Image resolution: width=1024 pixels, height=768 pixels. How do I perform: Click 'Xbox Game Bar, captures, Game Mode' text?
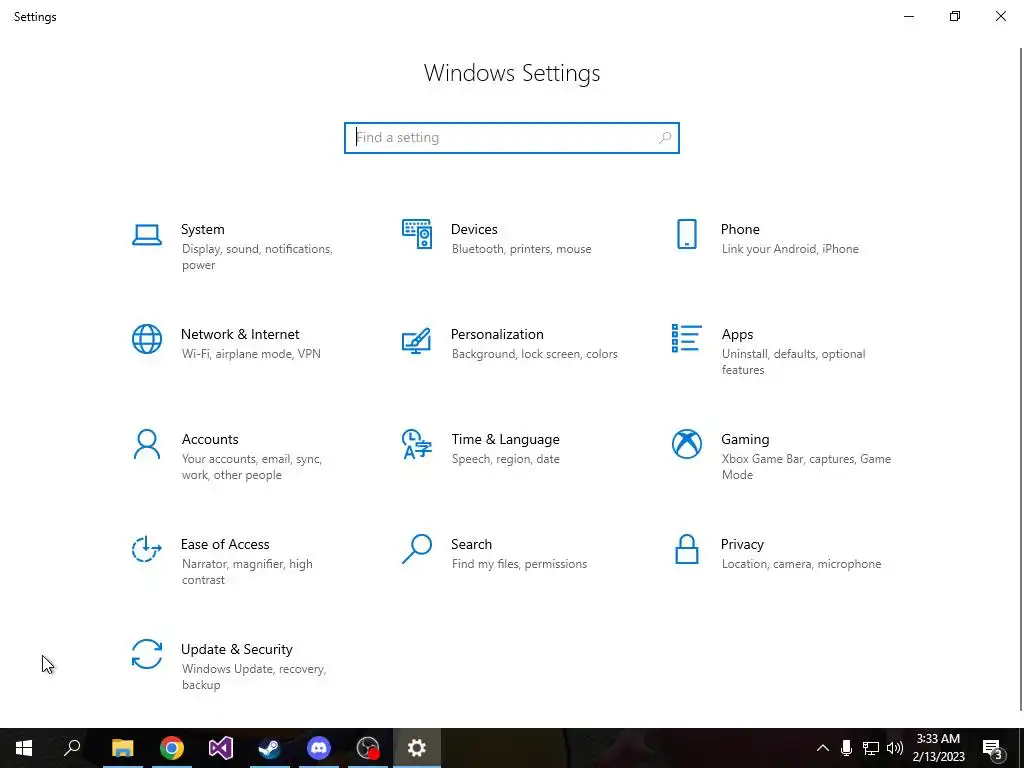[806, 467]
